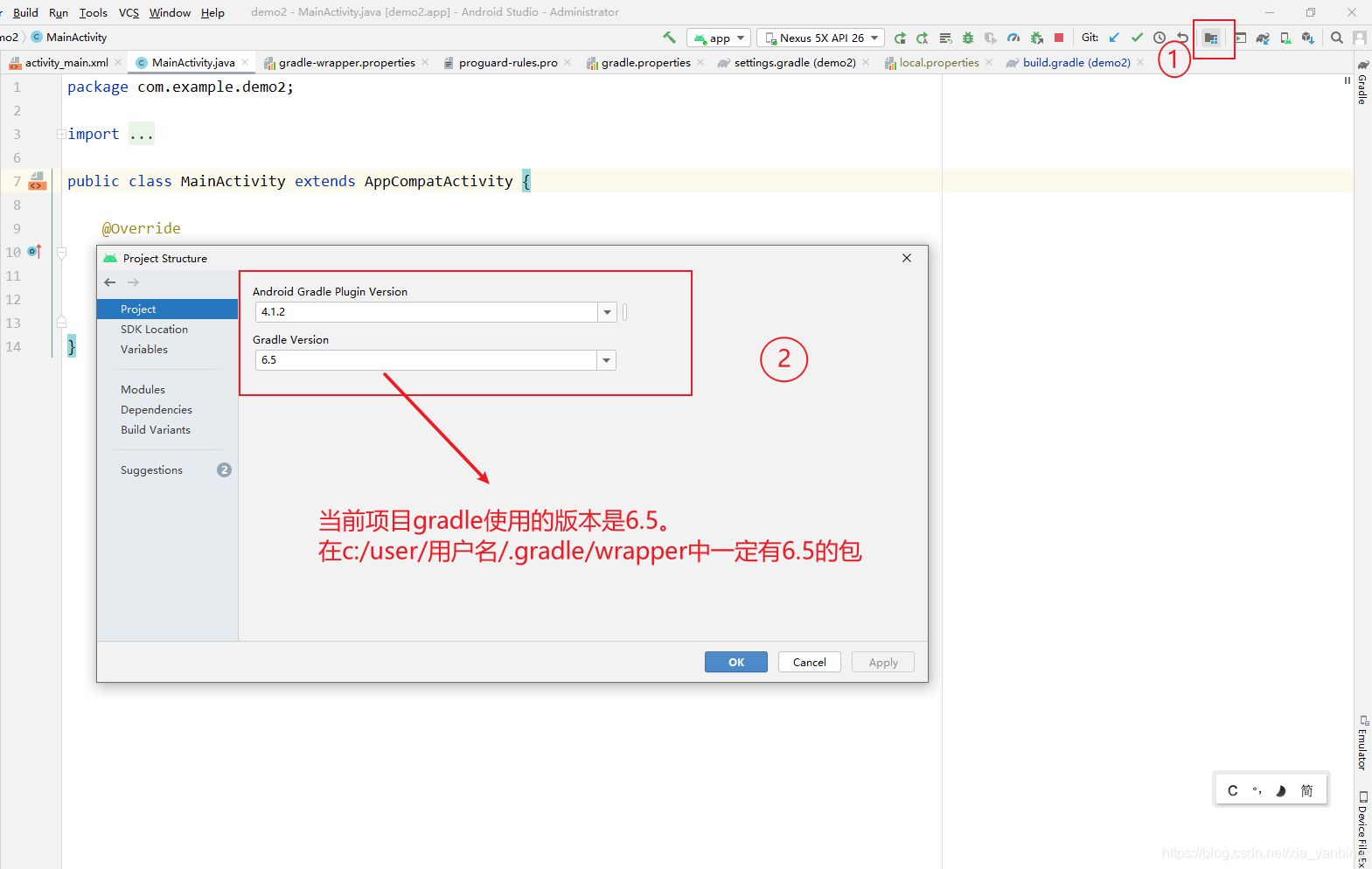This screenshot has width=1372, height=869.
Task: Click the Git Show History clock icon
Action: click(x=1160, y=38)
